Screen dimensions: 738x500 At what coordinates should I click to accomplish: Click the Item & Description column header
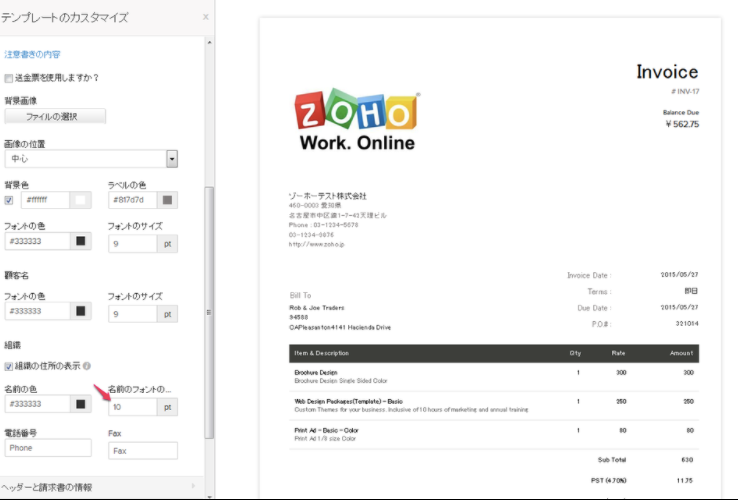click(321, 353)
